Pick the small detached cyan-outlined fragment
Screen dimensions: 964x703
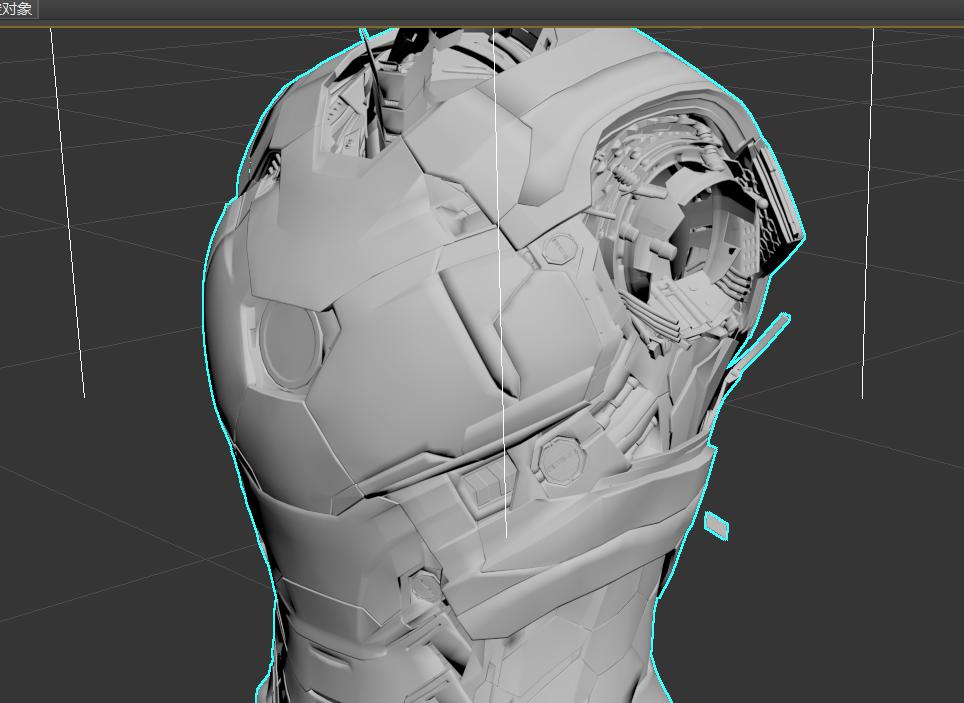click(x=716, y=526)
